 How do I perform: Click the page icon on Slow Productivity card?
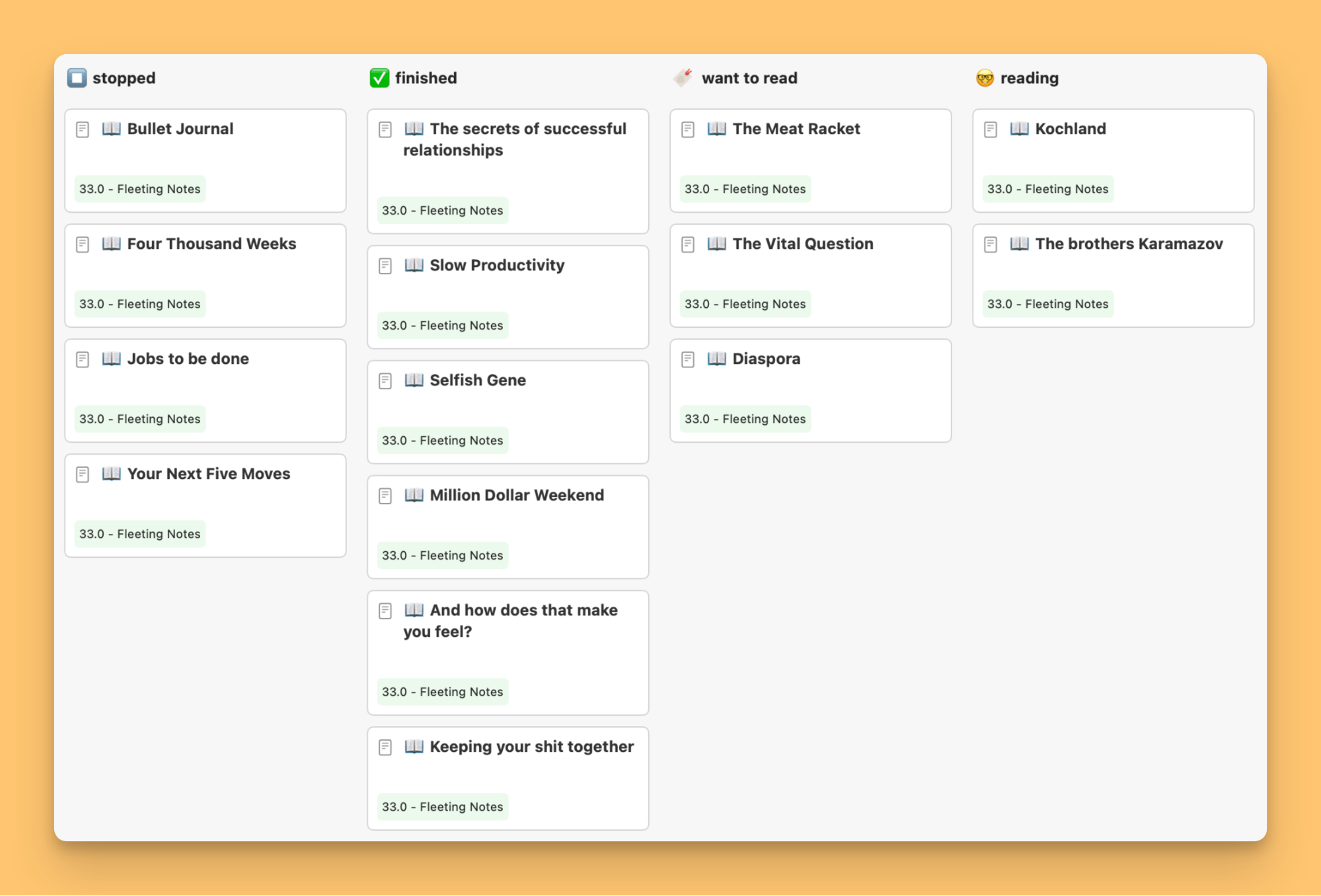coord(385,266)
